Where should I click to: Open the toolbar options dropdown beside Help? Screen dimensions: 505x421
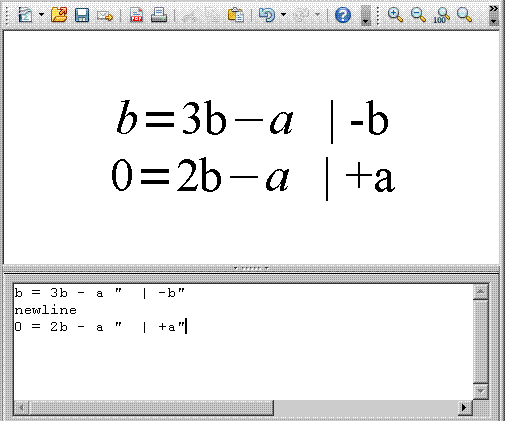(366, 15)
